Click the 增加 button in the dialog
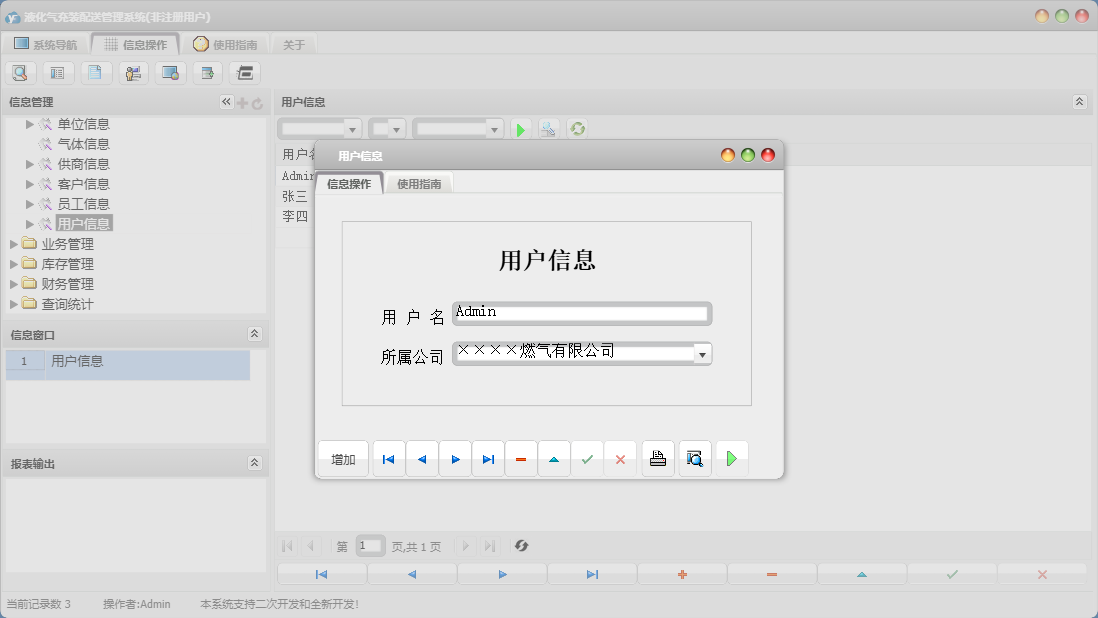Image resolution: width=1098 pixels, height=618 pixels. 342,458
